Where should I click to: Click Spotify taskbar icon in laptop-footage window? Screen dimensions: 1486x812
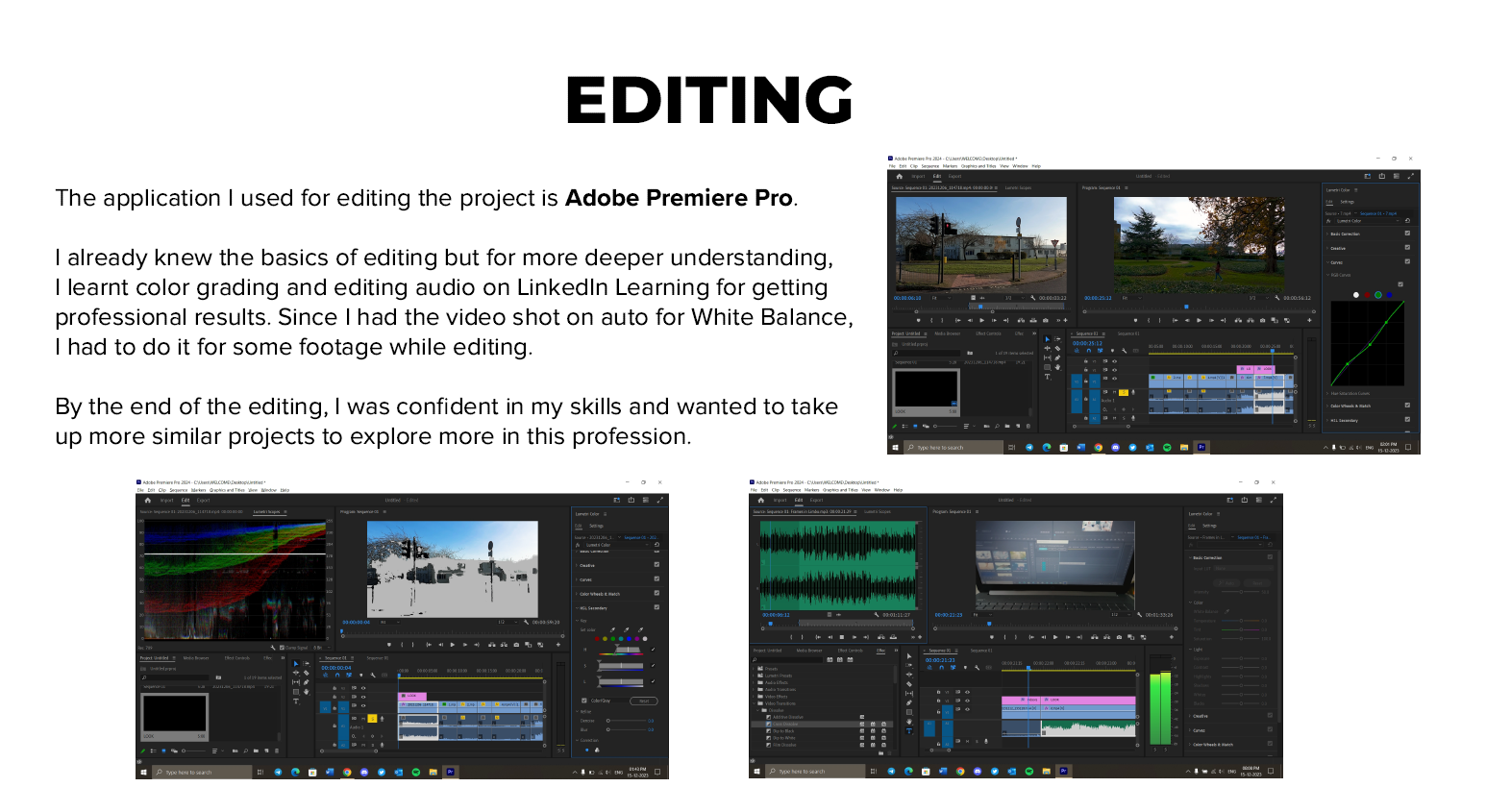point(1029,772)
